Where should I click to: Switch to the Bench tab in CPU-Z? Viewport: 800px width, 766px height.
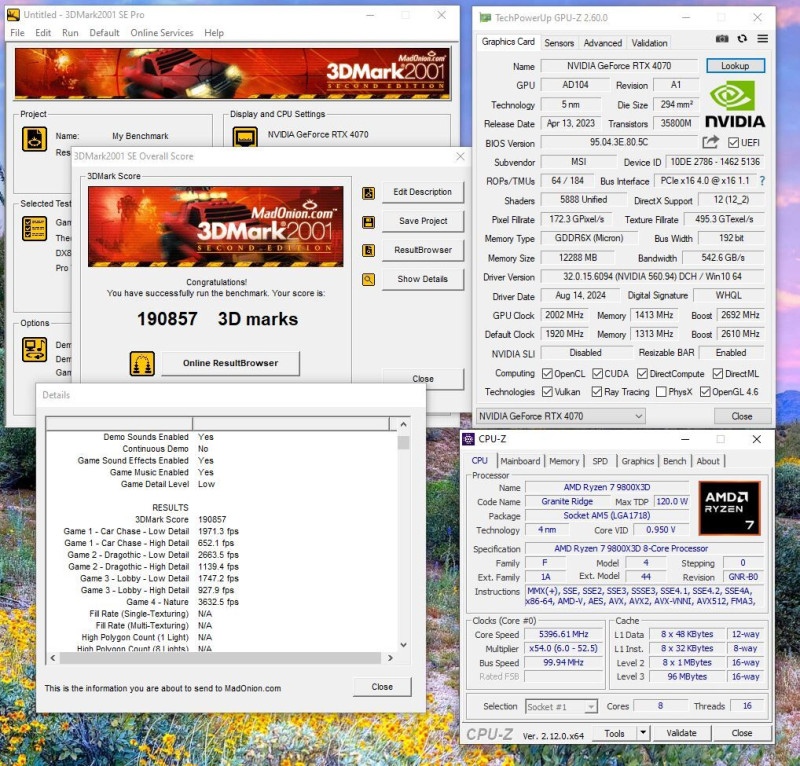pos(674,461)
